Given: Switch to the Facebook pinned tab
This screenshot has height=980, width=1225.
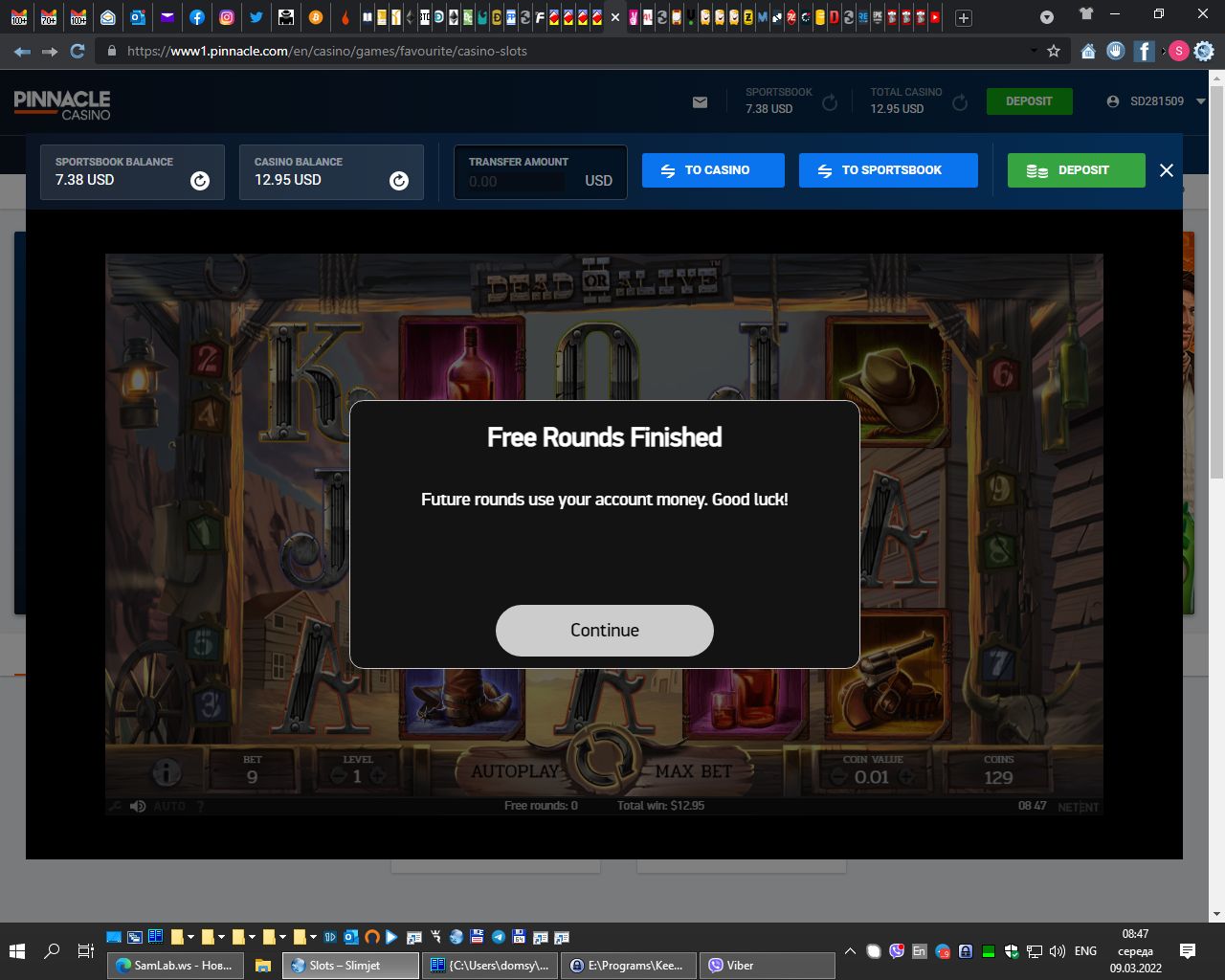Looking at the screenshot, I should point(197,17).
